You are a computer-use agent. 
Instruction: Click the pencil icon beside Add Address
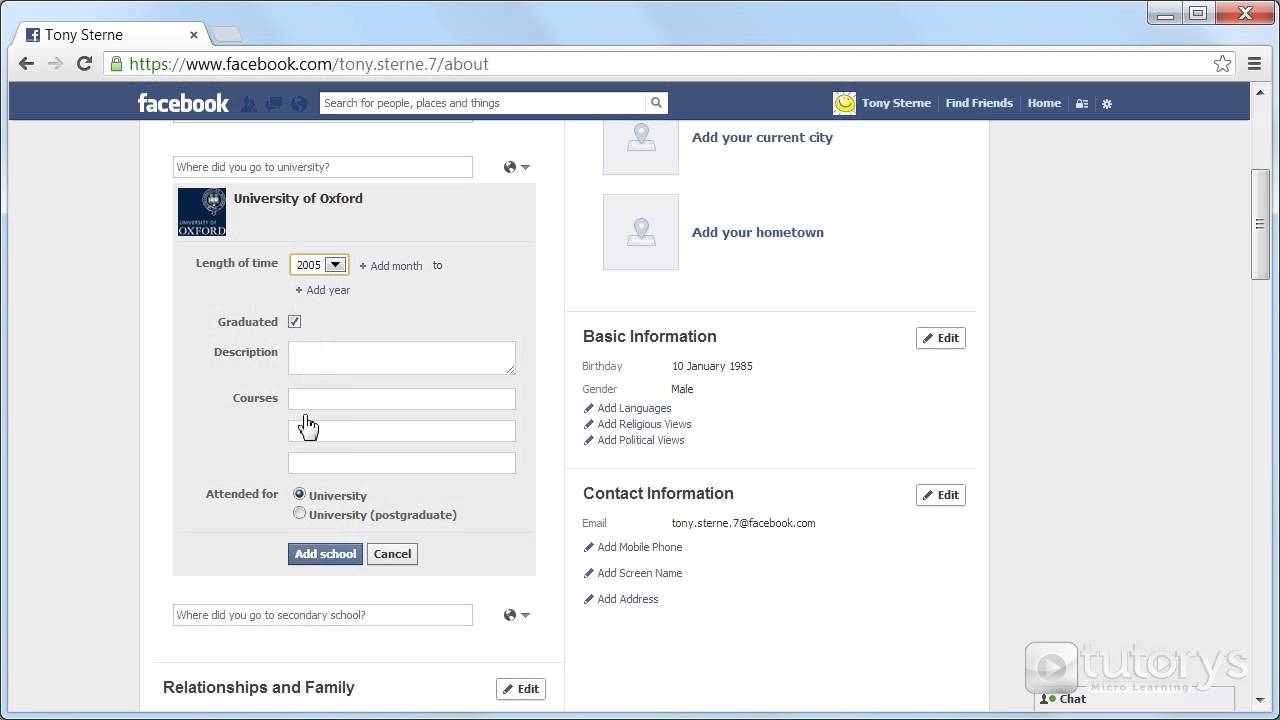tap(589, 599)
